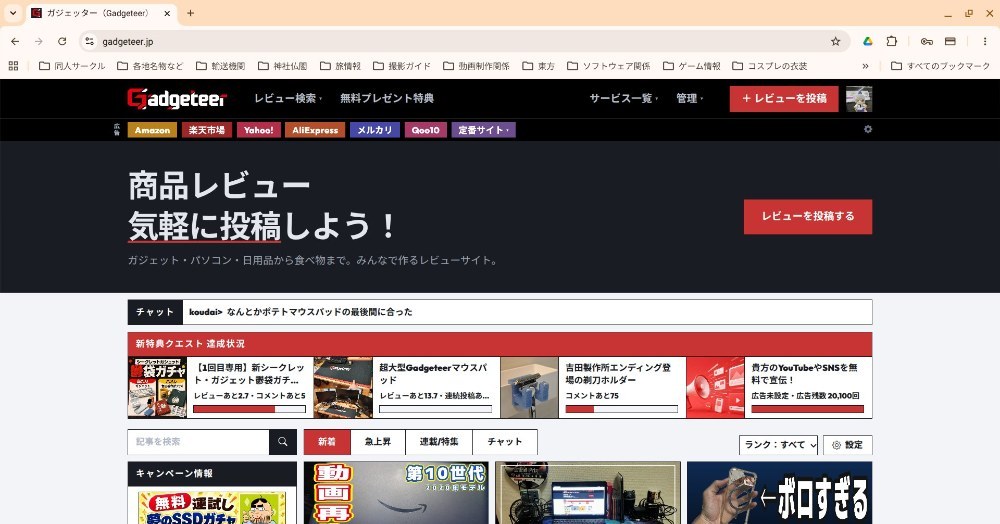The height and width of the screenshot is (524, 1000).
Task: Click the チャット label beside ticker
Action: click(x=155, y=312)
